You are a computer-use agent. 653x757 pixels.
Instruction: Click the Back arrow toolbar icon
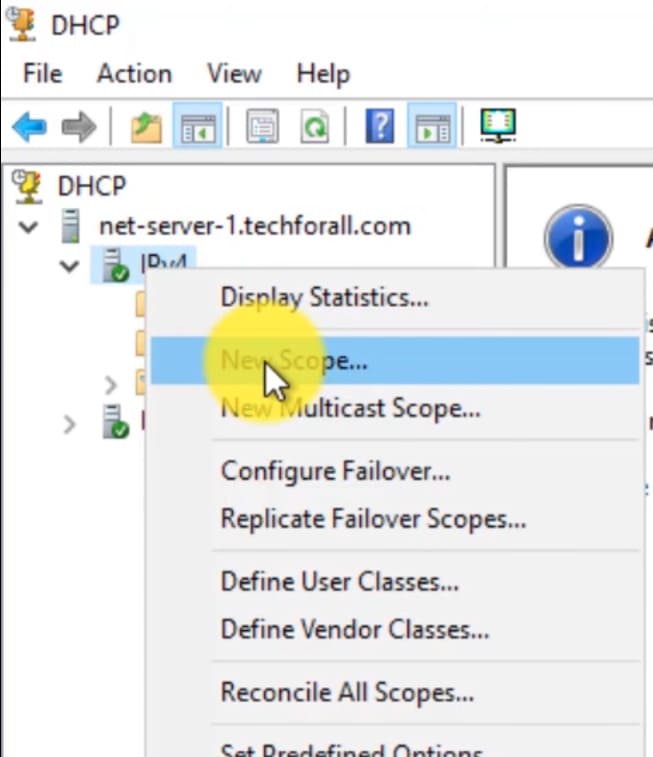29,127
